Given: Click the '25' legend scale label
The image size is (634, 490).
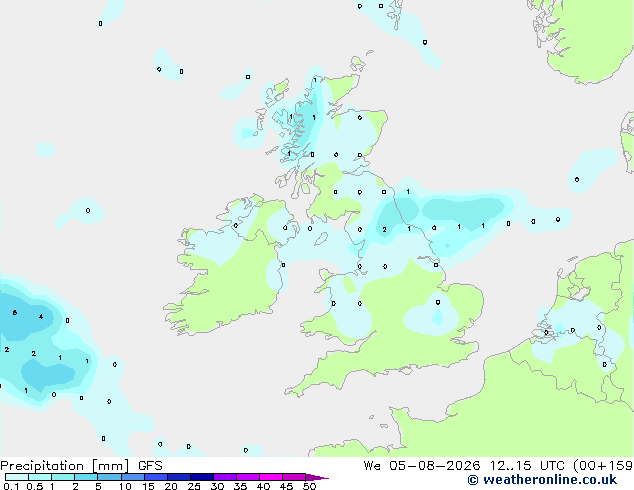Looking at the screenshot, I should 194,486.
